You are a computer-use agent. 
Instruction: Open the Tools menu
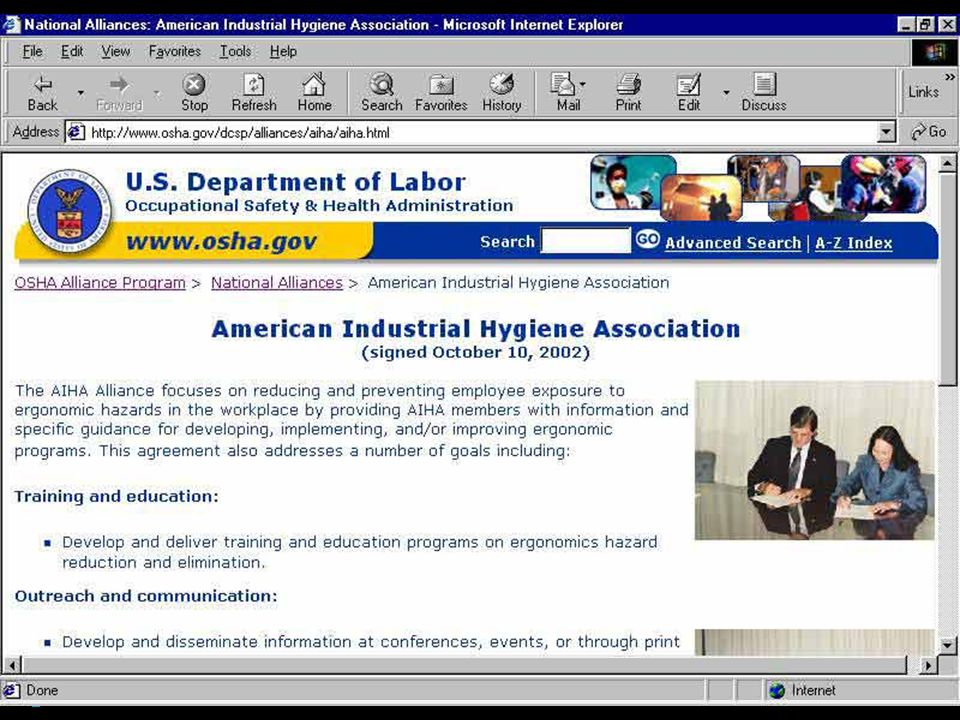(x=235, y=51)
